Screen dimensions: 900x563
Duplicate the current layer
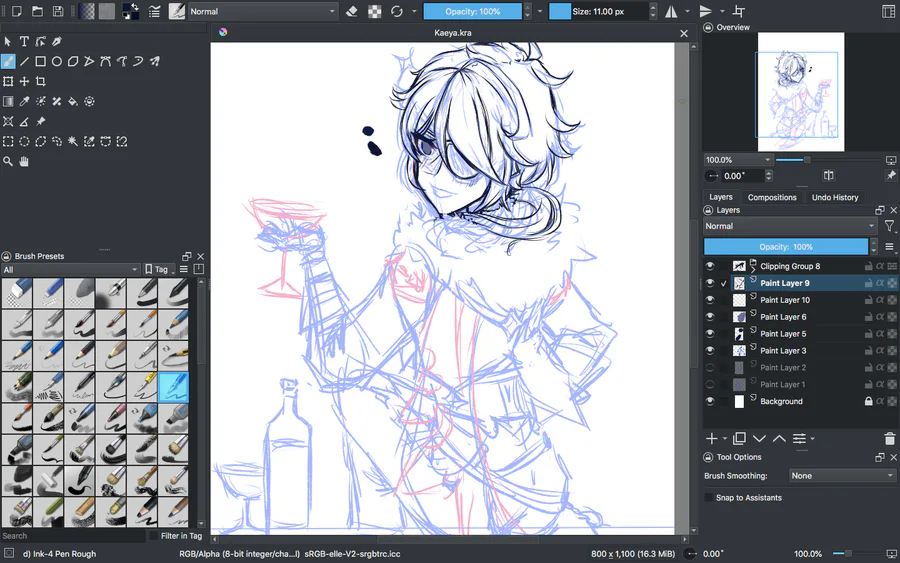click(739, 438)
